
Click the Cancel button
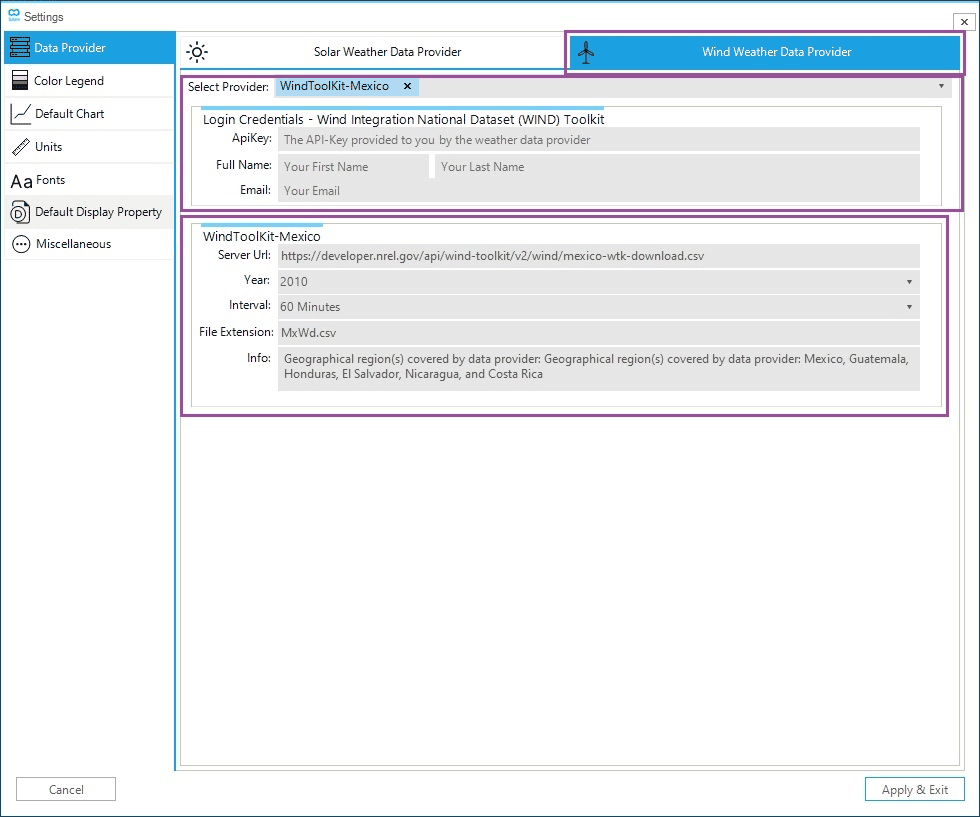click(66, 789)
